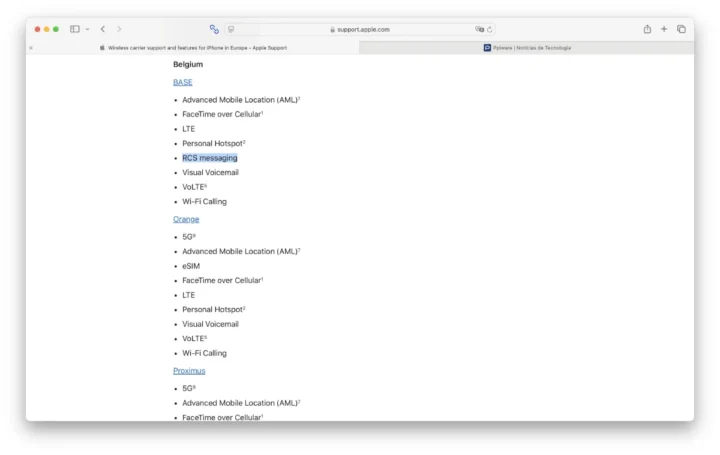Click the blue link extension icon in the toolbar

pyautogui.click(x=214, y=29)
